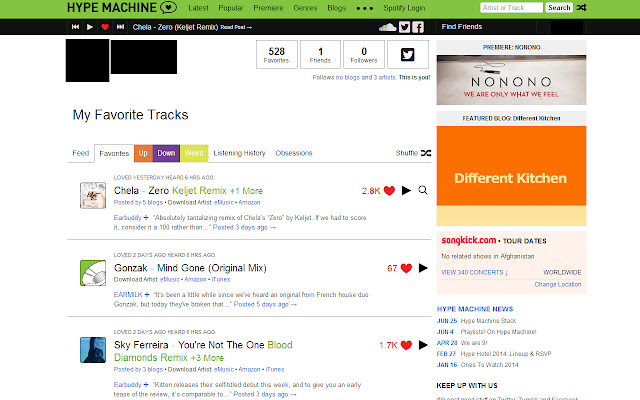Play Sky Ferreira You're Not The One
The image size is (640, 400).
tap(423, 345)
